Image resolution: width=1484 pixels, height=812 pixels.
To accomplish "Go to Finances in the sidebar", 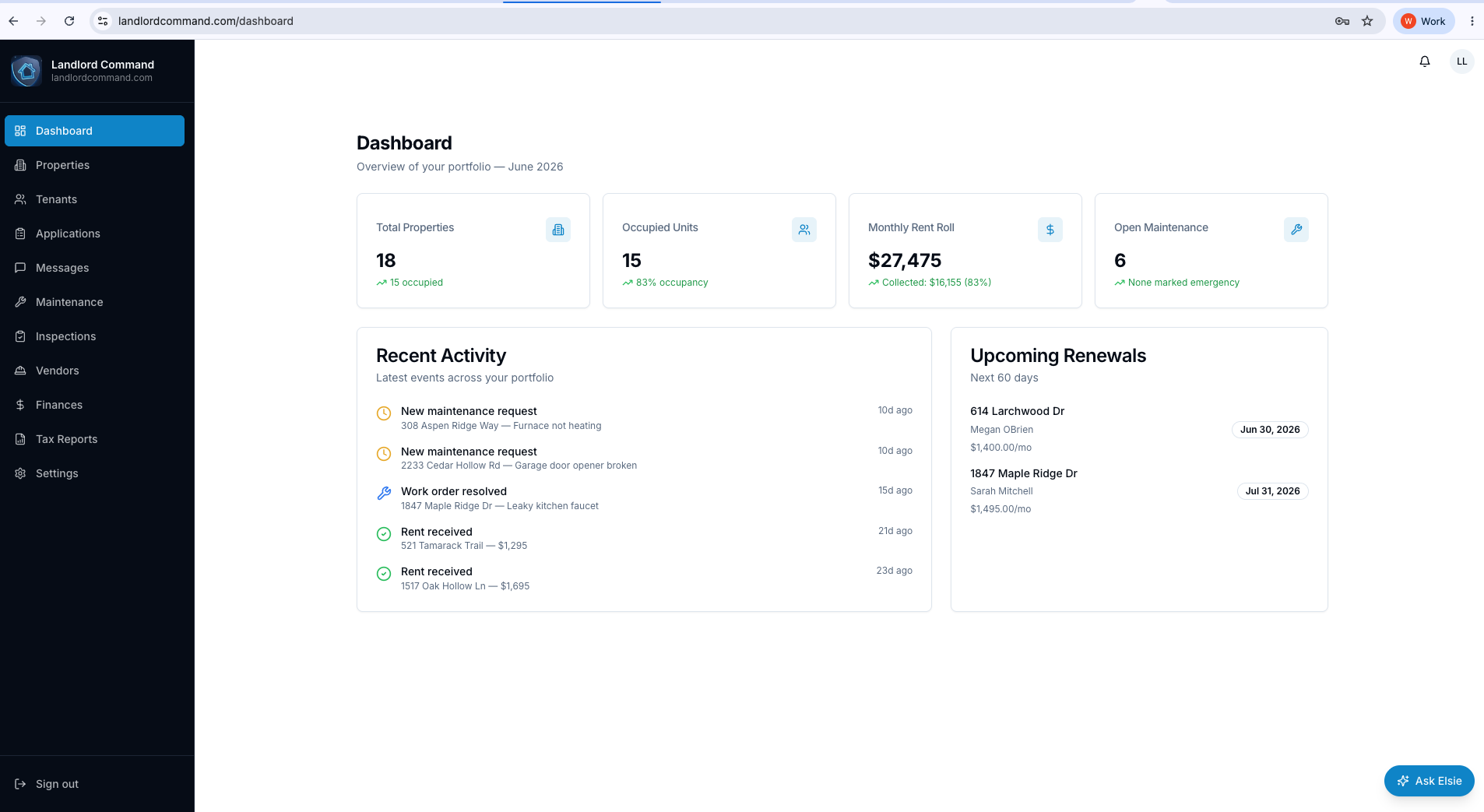I will tap(94, 405).
